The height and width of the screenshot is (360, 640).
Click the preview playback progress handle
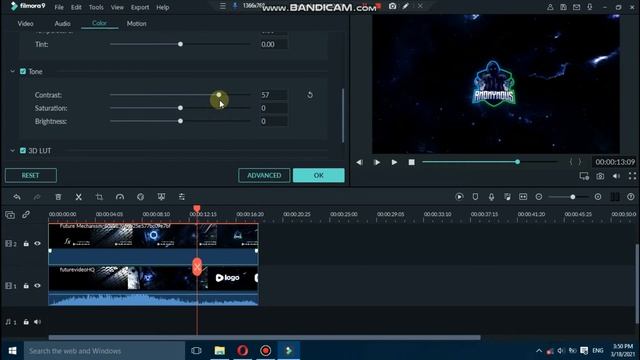517,162
